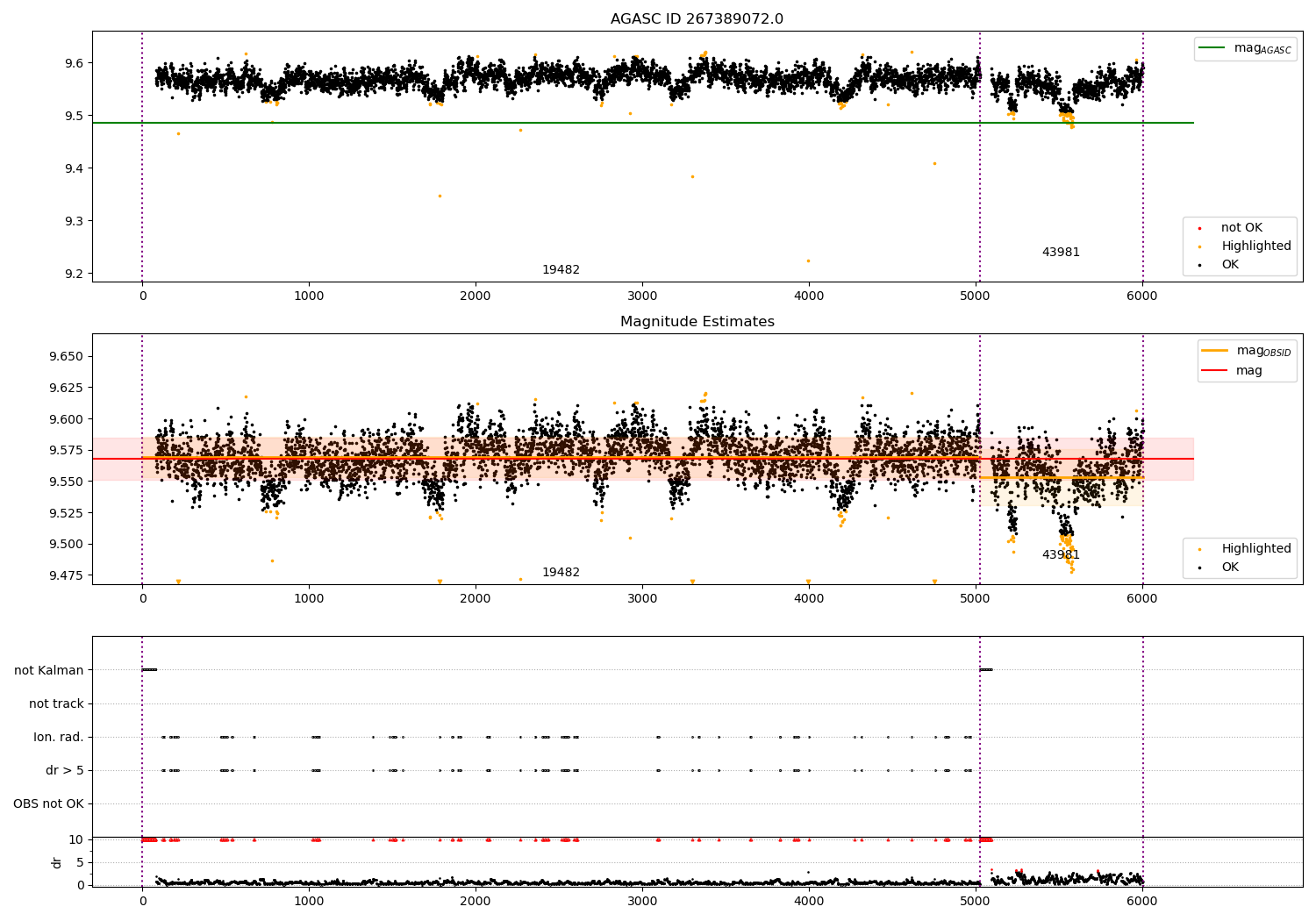
Task: Click y-axis tick "9.2" on top plot
Action: coord(75,274)
